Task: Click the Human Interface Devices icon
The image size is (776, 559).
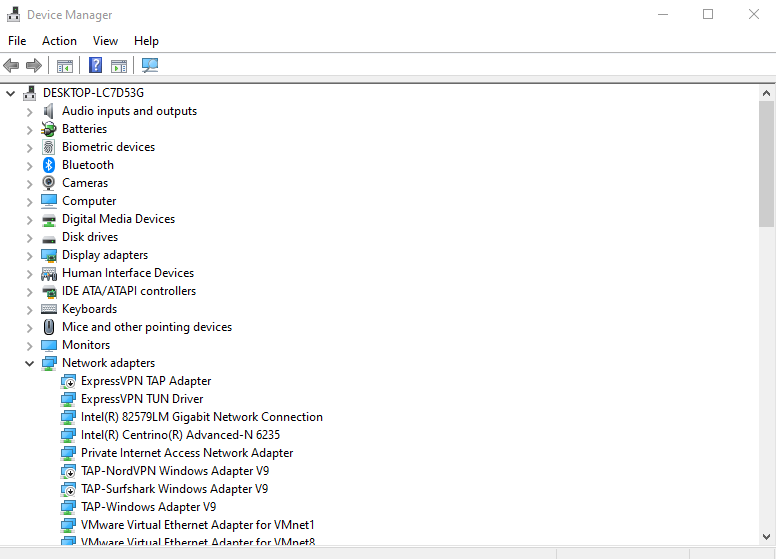Action: (48, 274)
